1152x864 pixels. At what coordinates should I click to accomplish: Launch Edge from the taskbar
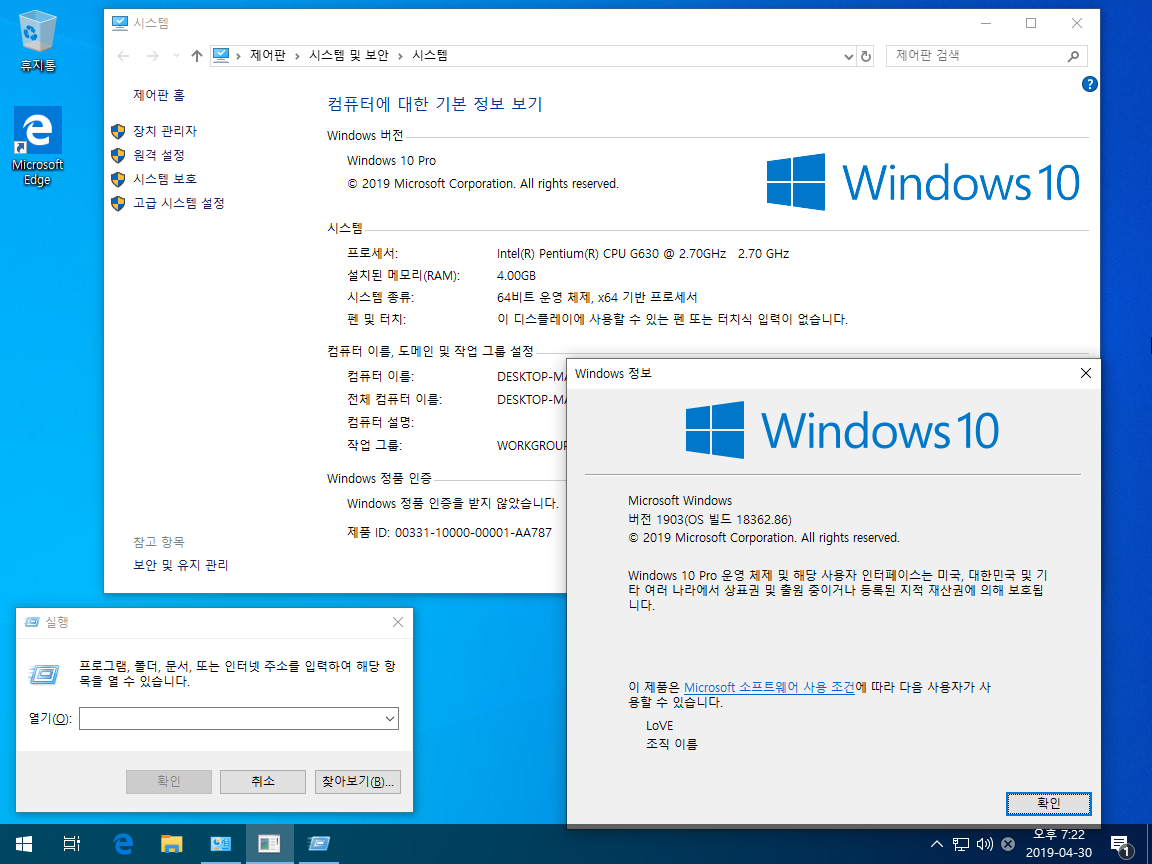pyautogui.click(x=123, y=843)
